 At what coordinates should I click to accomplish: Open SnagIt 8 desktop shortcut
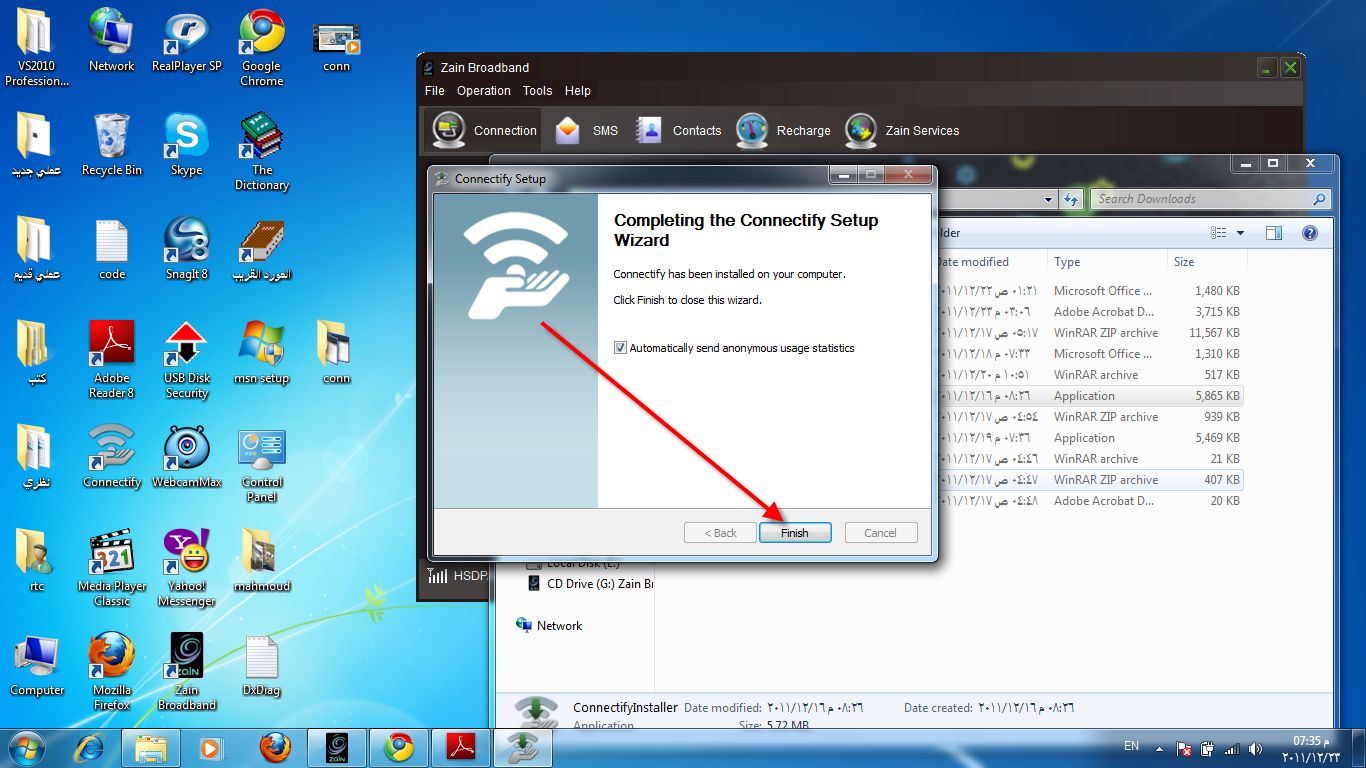click(186, 249)
